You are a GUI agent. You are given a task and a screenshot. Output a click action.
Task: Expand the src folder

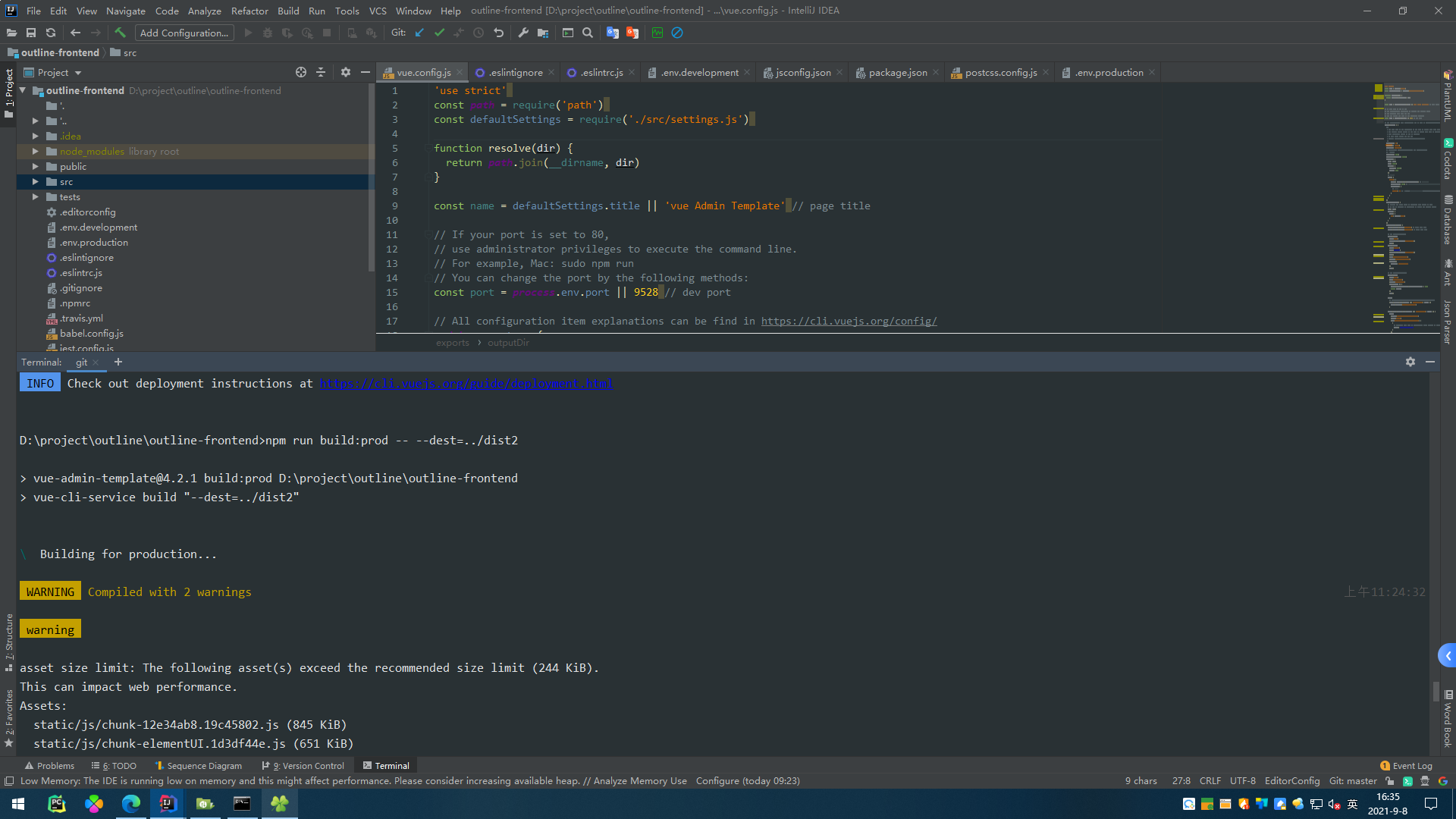coord(35,182)
